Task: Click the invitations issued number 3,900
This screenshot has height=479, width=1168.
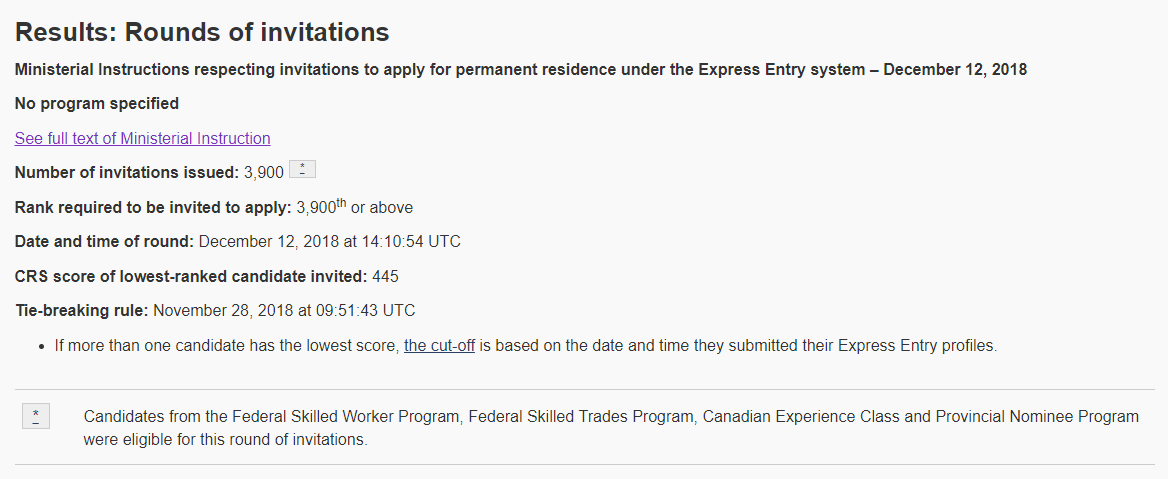Action: 264,173
